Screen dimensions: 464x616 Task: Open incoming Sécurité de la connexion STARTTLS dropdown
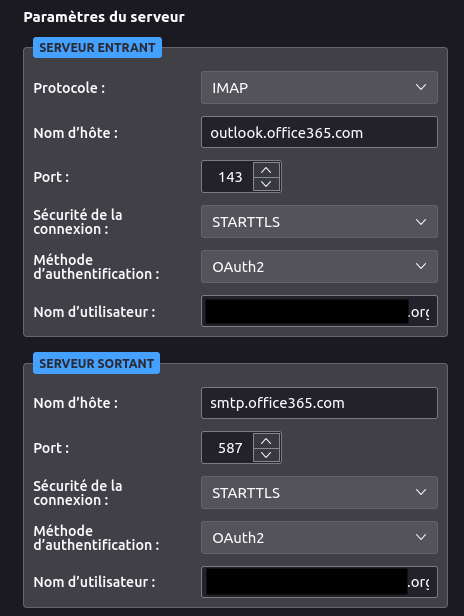tap(319, 222)
